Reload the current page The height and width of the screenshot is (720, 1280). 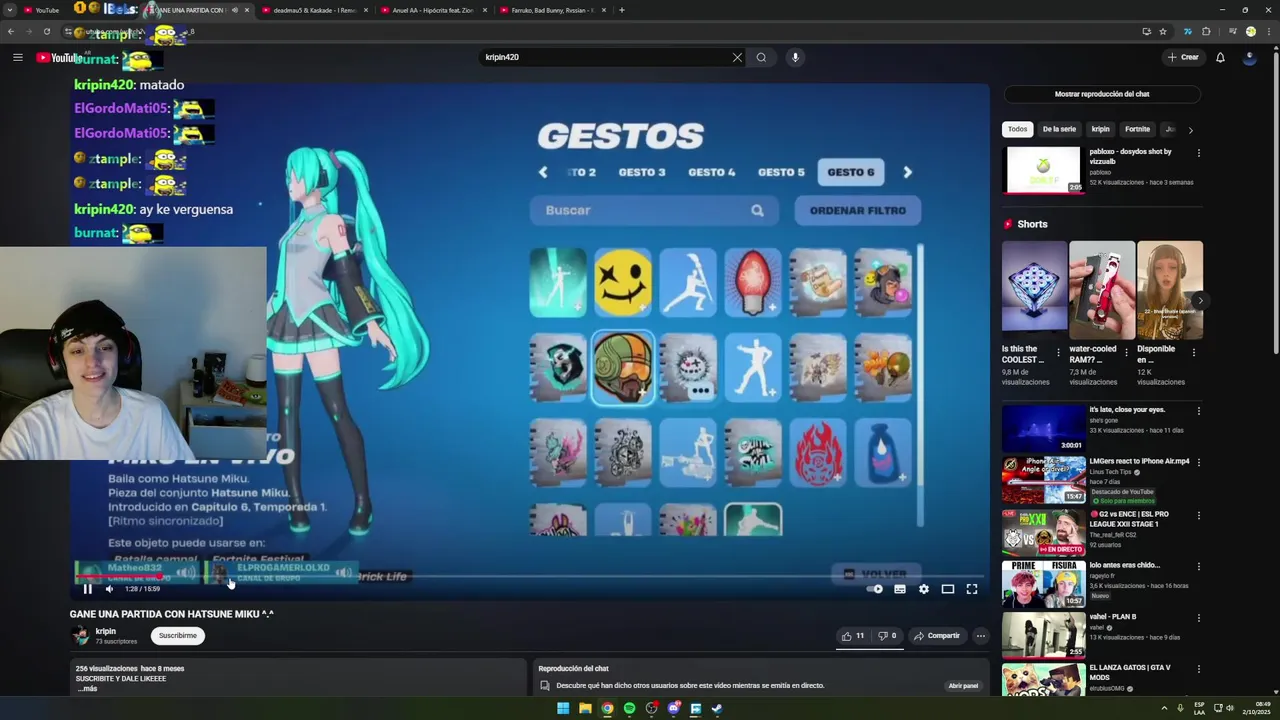point(46,31)
